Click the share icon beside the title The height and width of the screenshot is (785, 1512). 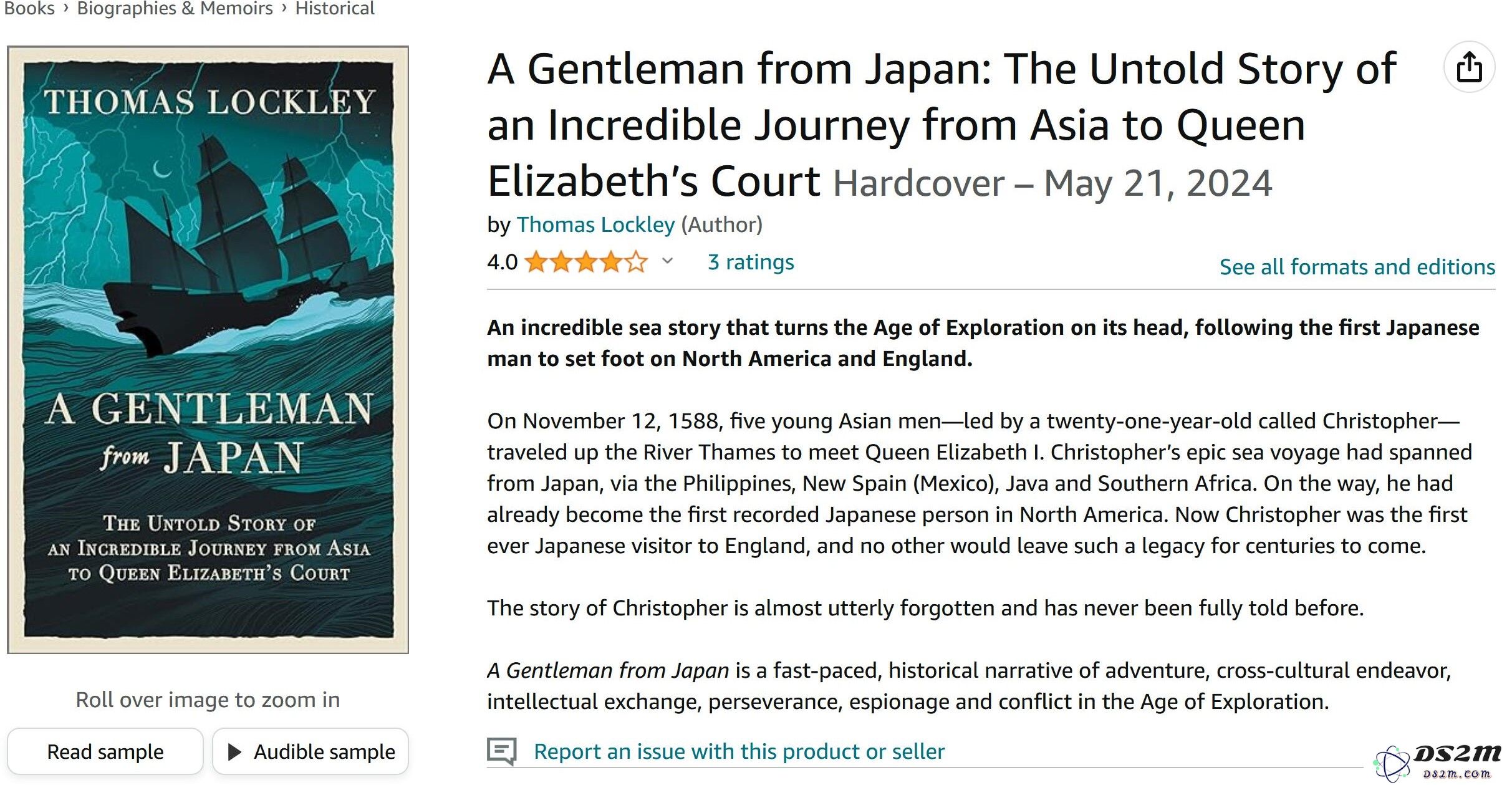pos(1469,67)
